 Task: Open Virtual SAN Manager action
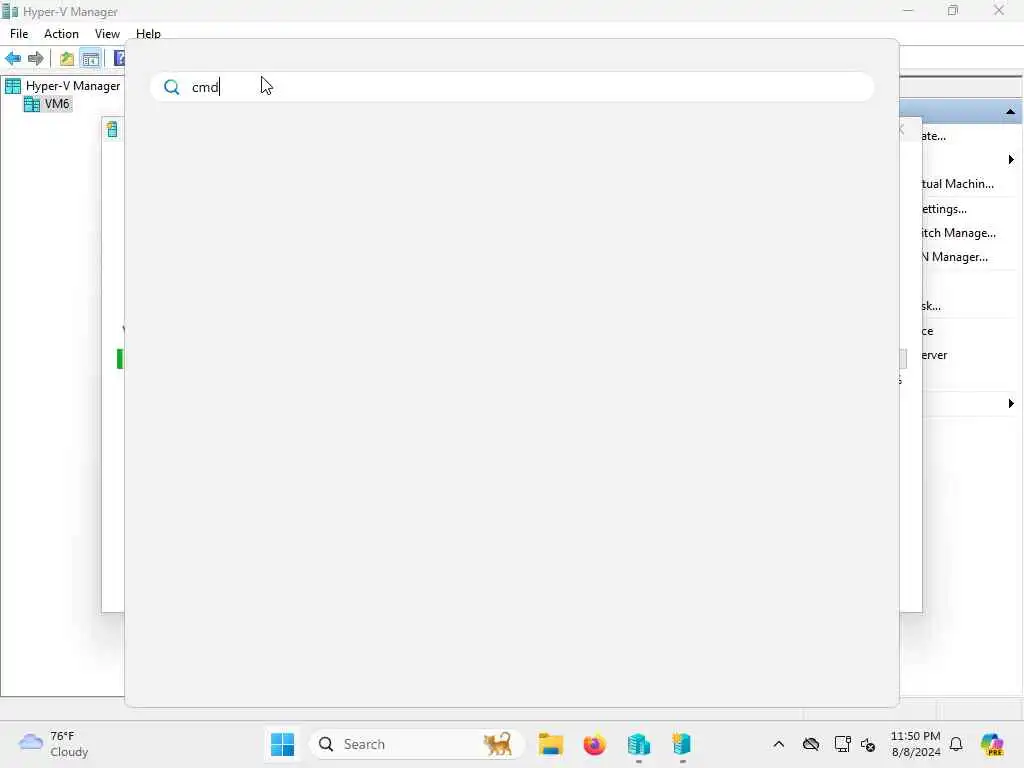coord(954,257)
